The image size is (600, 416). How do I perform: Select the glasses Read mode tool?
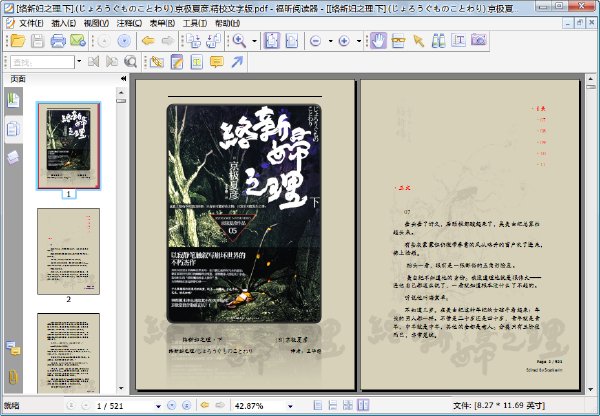398,41
